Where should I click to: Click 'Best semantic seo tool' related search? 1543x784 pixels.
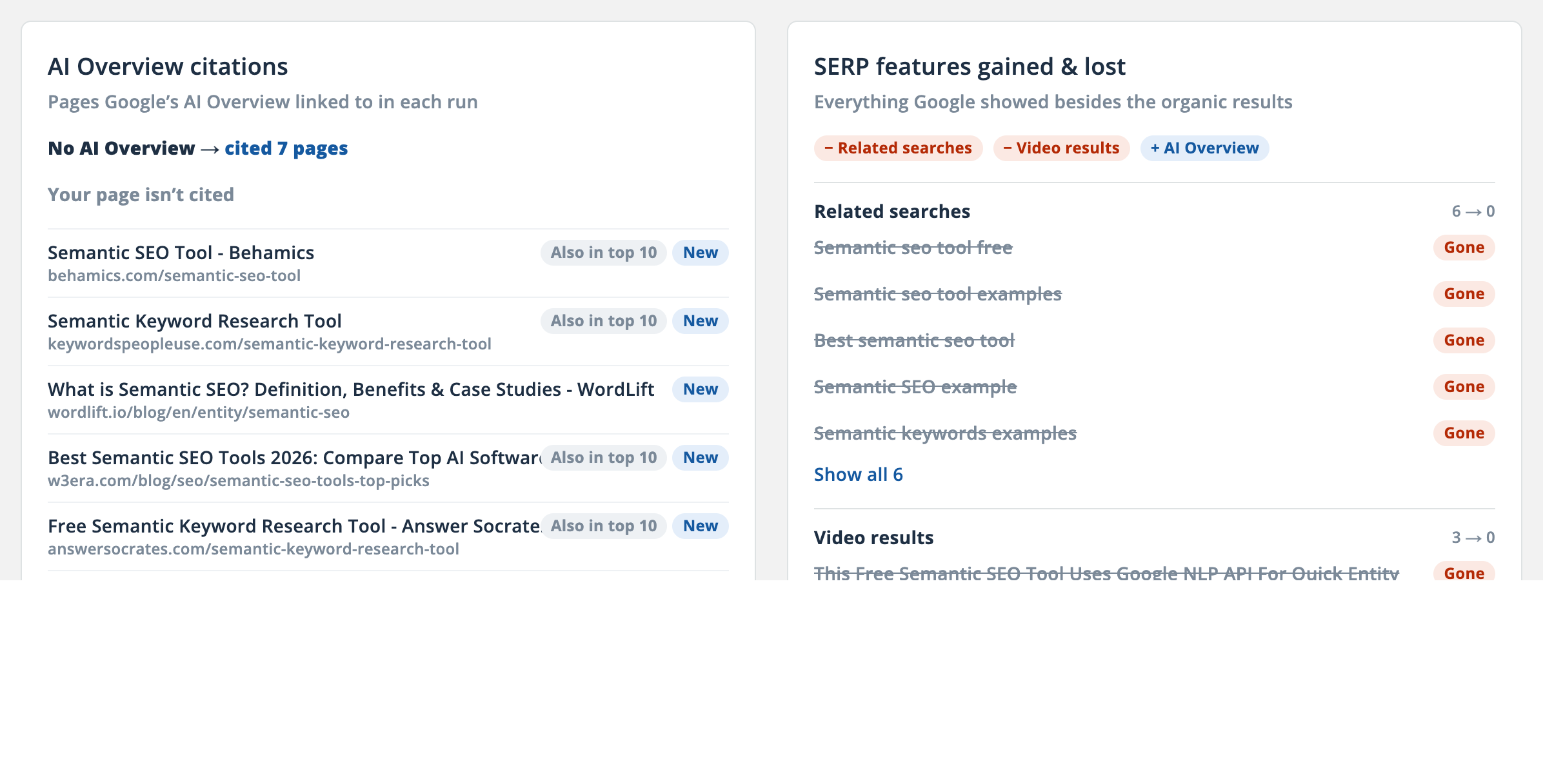pyautogui.click(x=914, y=340)
